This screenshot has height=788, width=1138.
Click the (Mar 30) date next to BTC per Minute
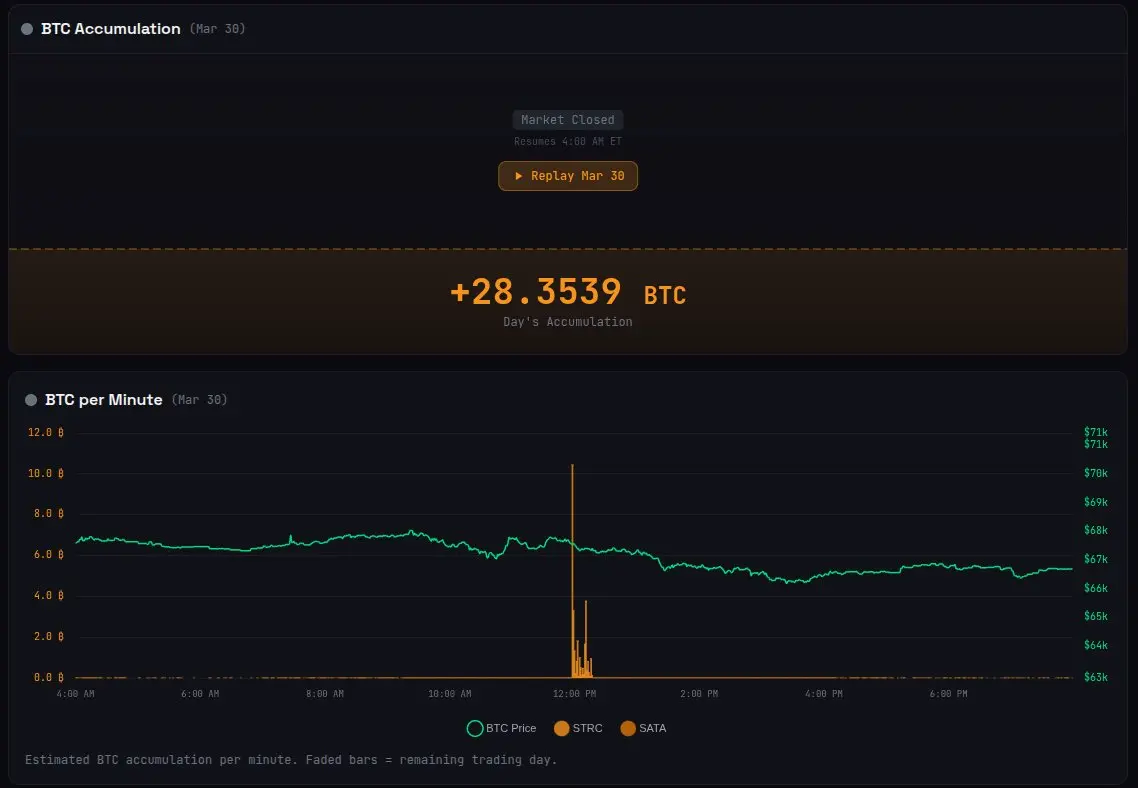pos(200,400)
